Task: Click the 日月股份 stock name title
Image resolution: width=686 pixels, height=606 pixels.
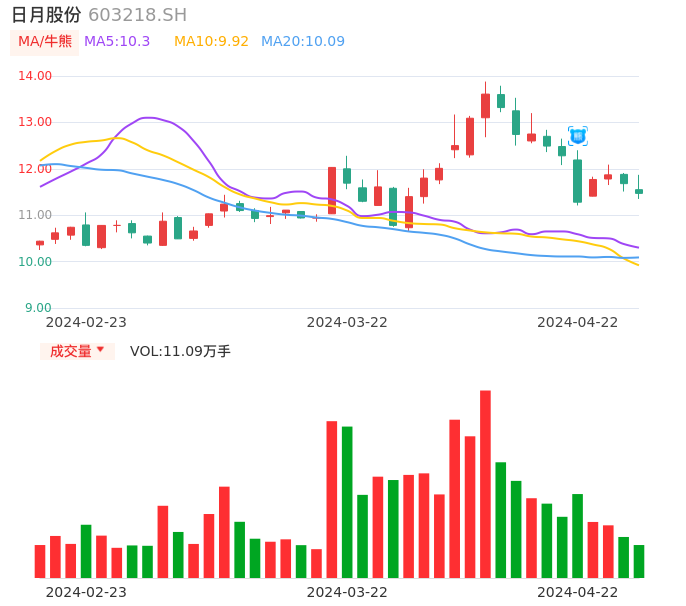Action: pos(46,15)
